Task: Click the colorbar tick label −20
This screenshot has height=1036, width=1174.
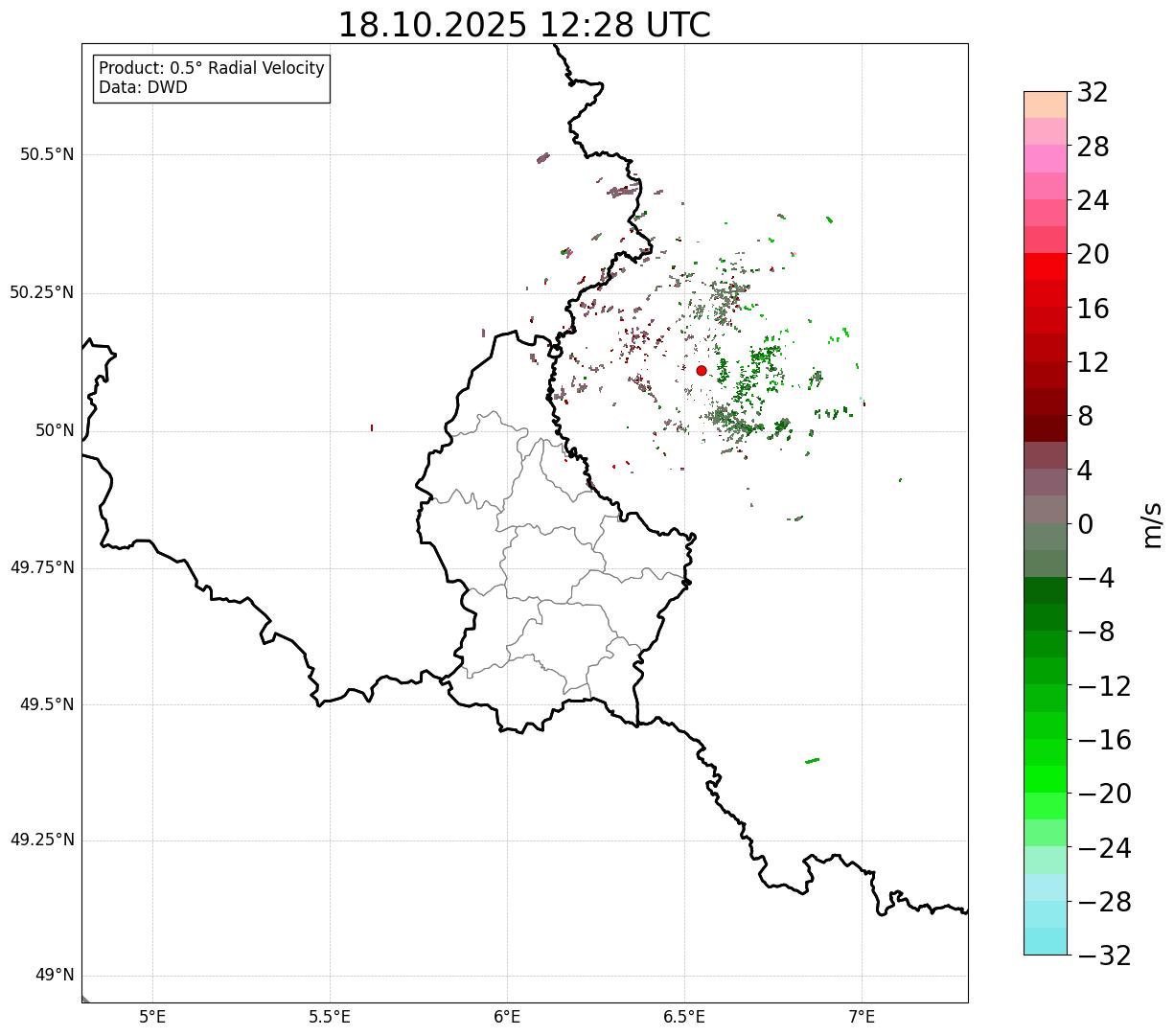Action: [x=1104, y=794]
